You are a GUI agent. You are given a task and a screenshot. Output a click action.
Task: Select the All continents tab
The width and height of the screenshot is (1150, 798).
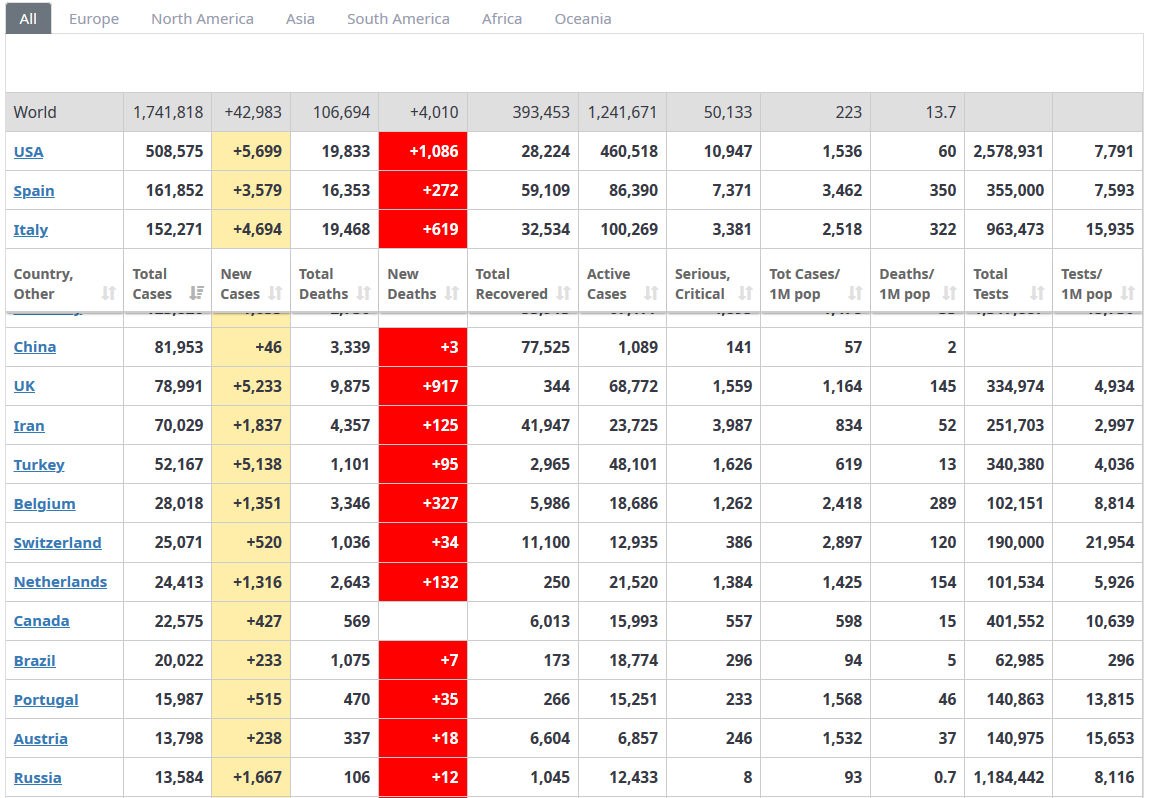pyautogui.click(x=29, y=18)
